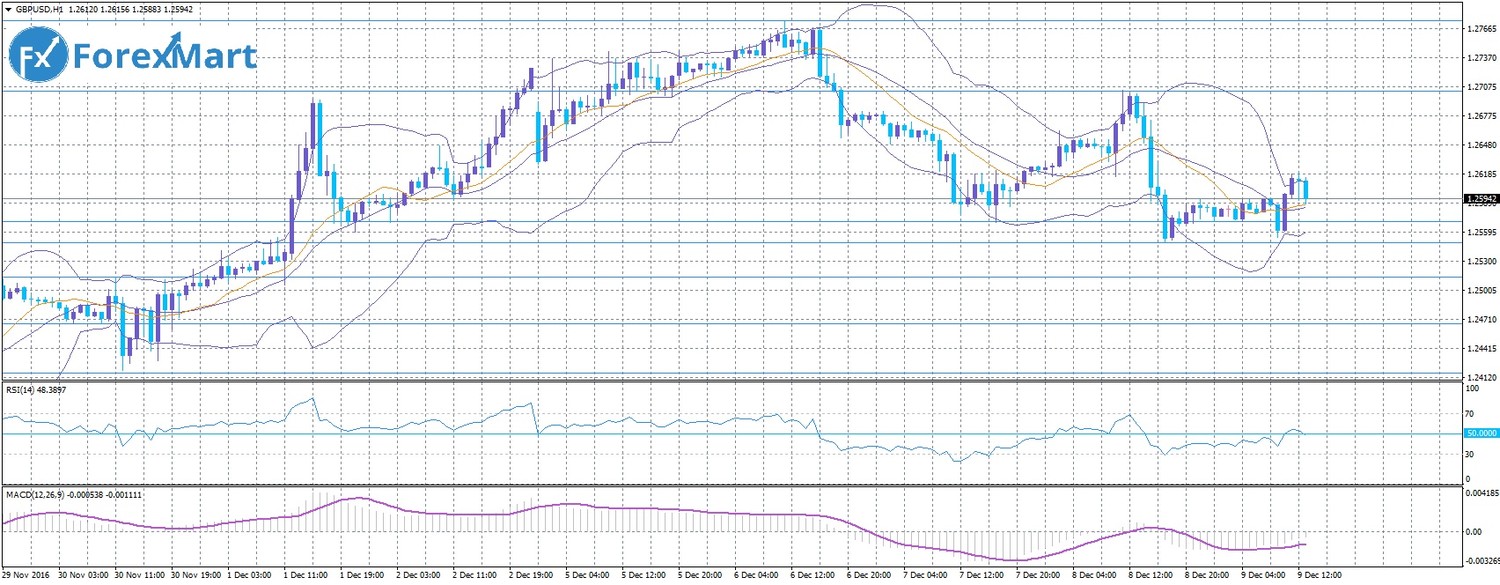Click the ForexMart Fx circular logo

tap(38, 58)
